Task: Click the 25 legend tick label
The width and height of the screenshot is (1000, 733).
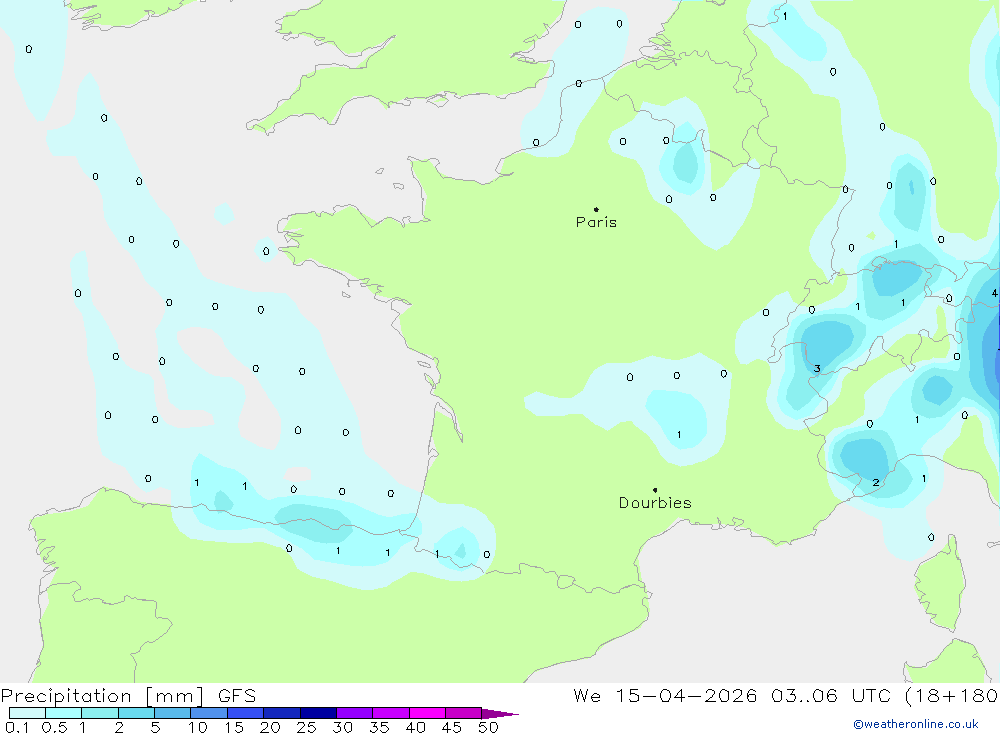Action: (x=306, y=727)
